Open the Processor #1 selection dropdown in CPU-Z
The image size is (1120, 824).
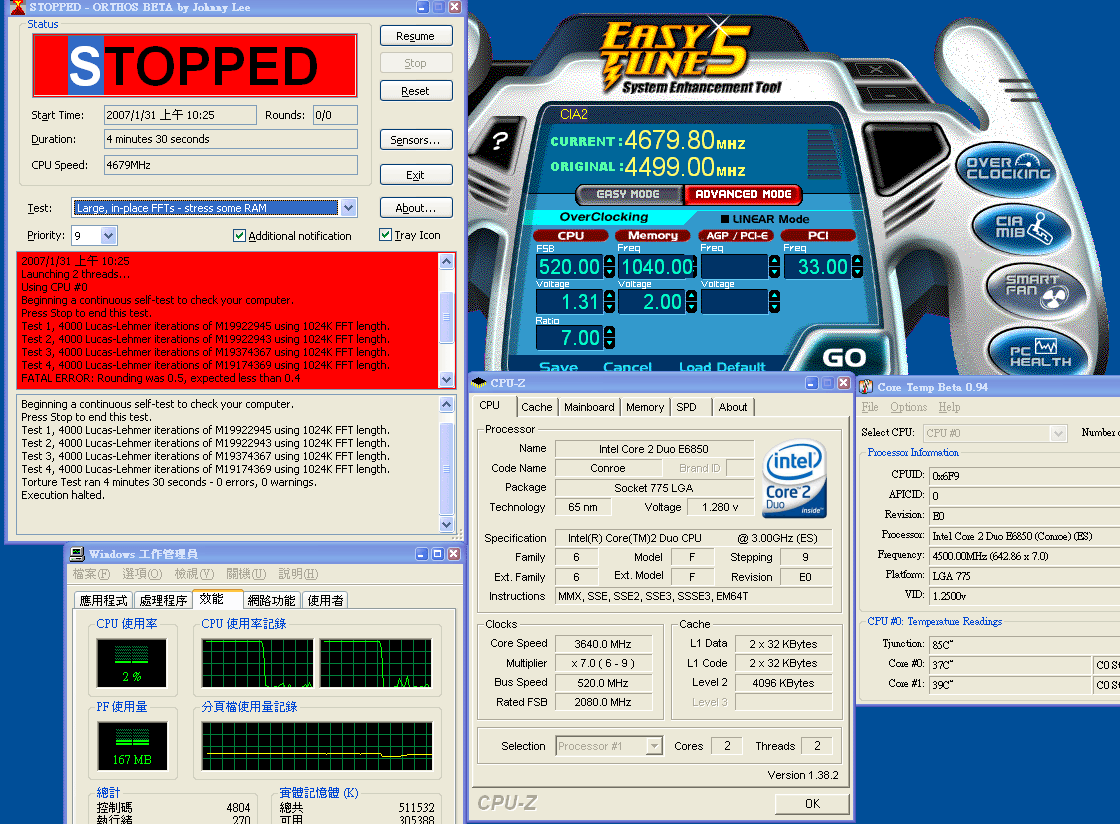pyautogui.click(x=654, y=746)
